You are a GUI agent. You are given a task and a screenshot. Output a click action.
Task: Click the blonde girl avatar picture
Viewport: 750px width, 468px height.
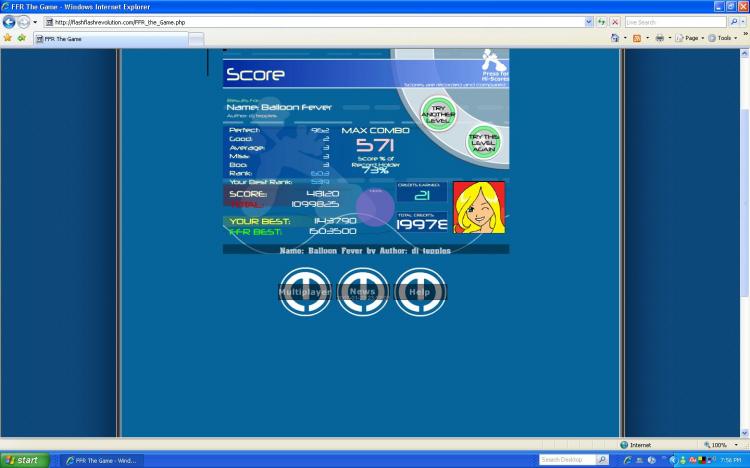tap(479, 207)
